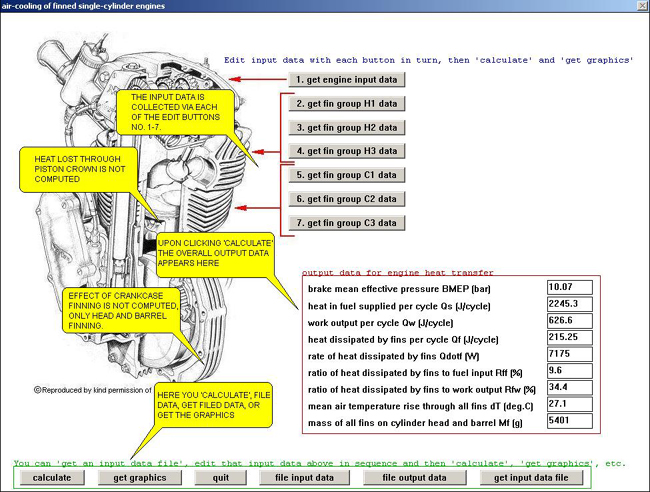
Task: Click 'HERE YOU CALCULATE, FILE DATA' callout
Action: pyautogui.click(x=213, y=405)
